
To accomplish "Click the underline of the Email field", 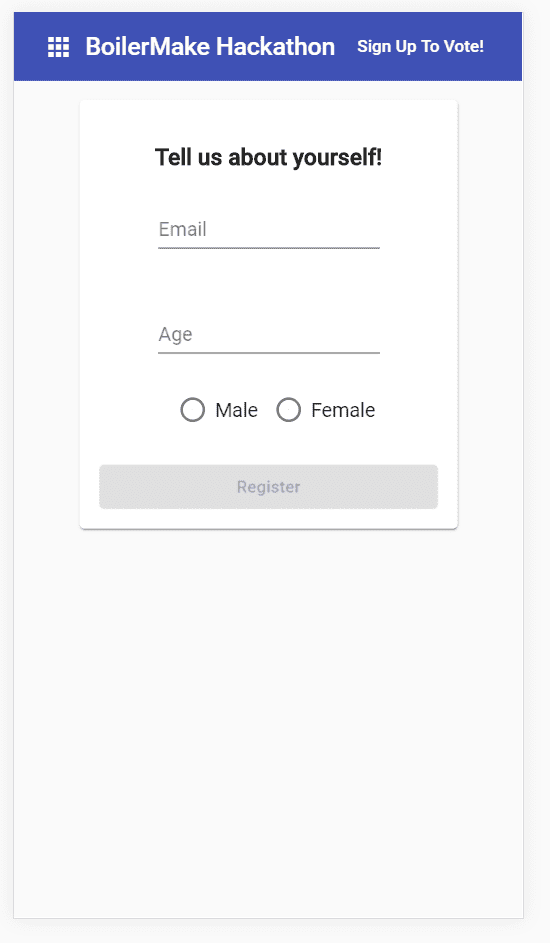I will [269, 247].
